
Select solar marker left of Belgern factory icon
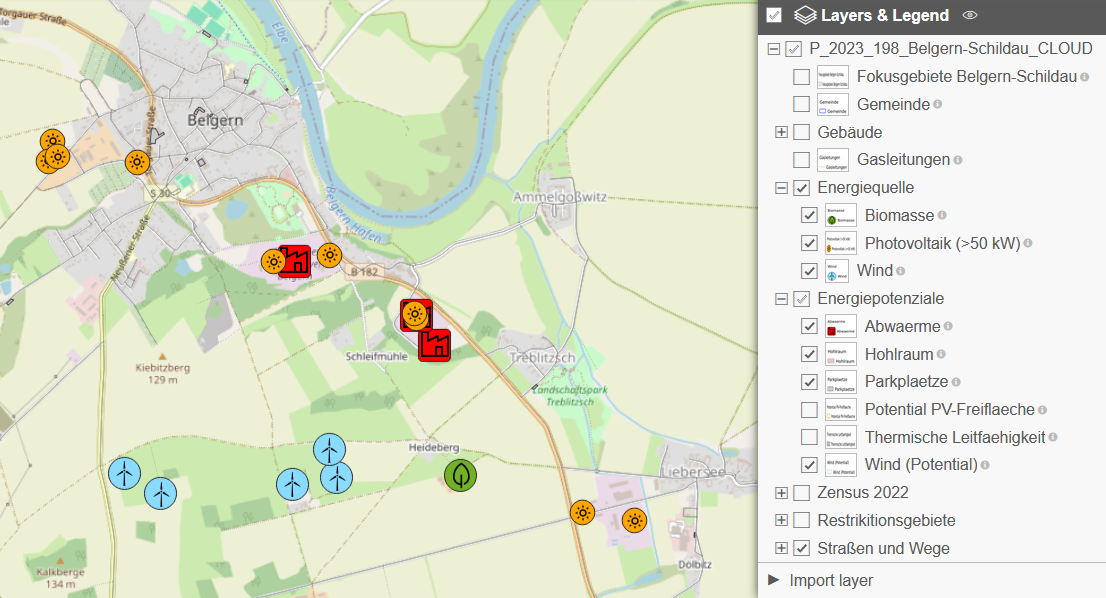(x=273, y=262)
